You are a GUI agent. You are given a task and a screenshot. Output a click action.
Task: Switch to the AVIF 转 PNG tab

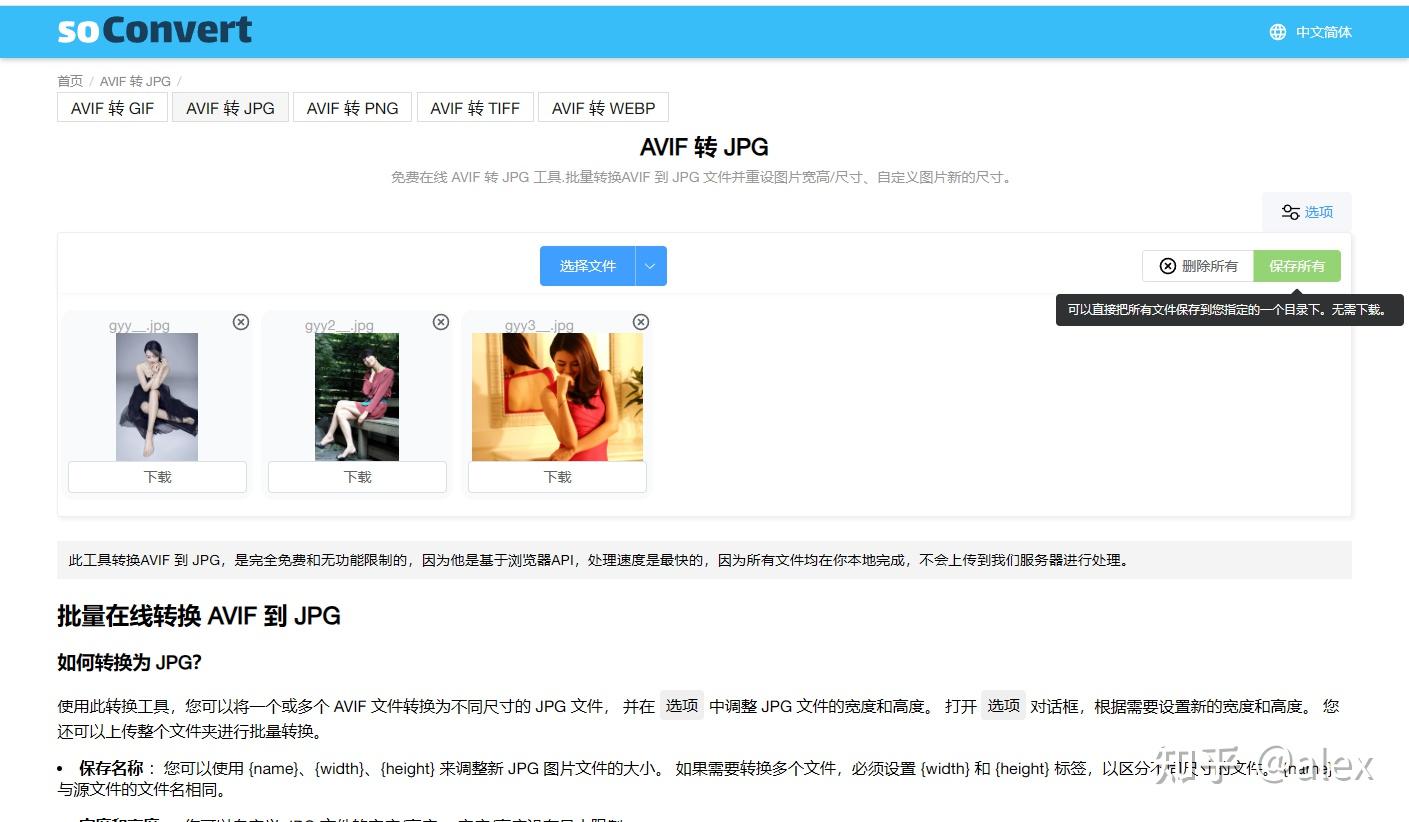coord(352,107)
